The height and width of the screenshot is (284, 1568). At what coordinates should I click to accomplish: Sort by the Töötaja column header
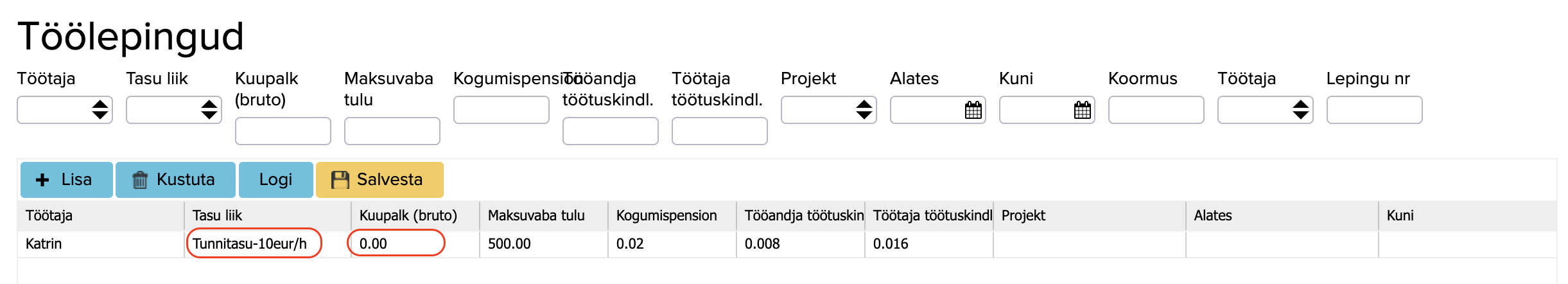(49, 216)
